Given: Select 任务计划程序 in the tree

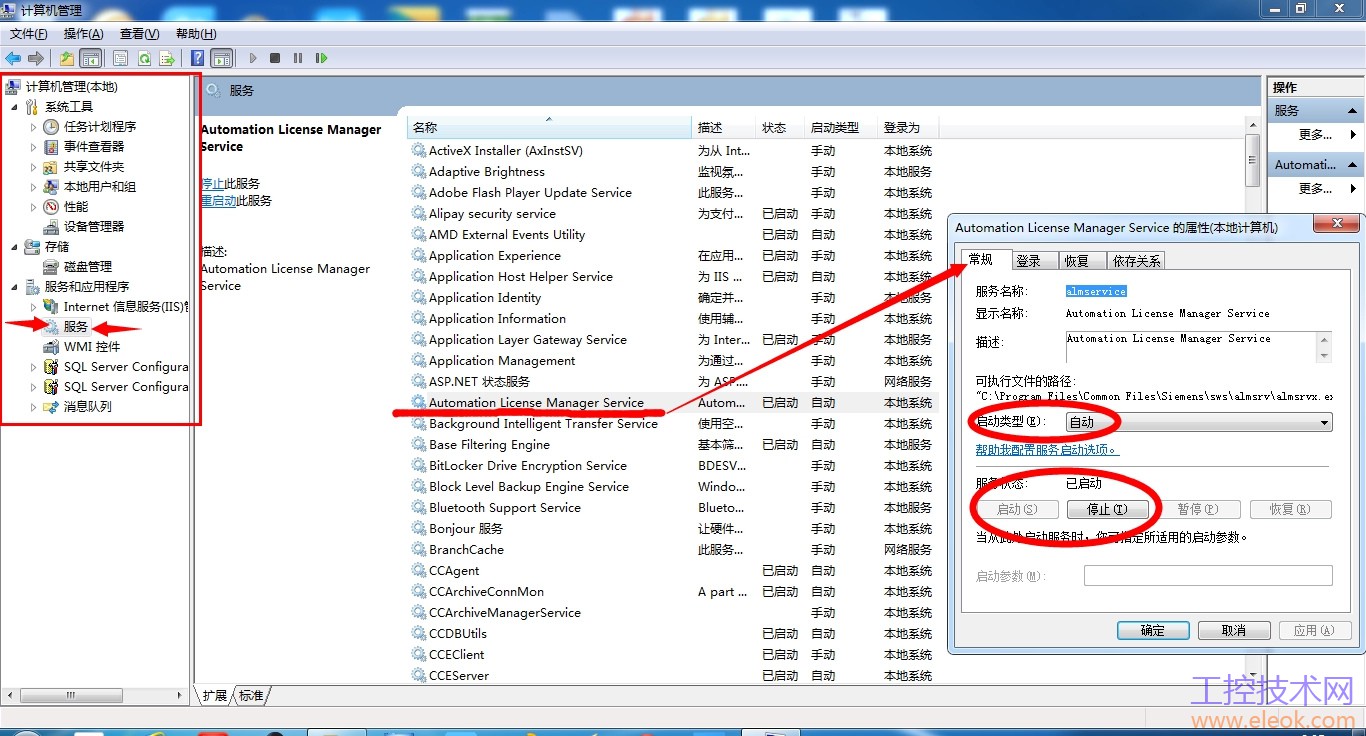Looking at the screenshot, I should click(x=100, y=127).
